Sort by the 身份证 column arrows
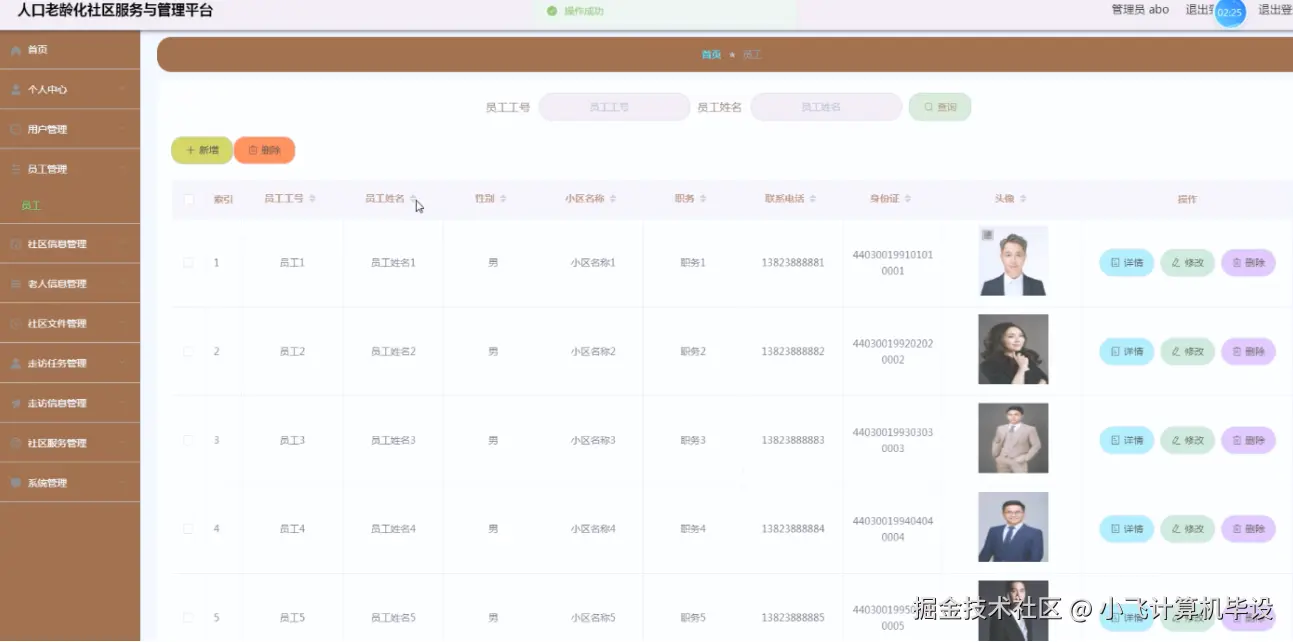Screen dimensions: 1293x642 pos(908,199)
